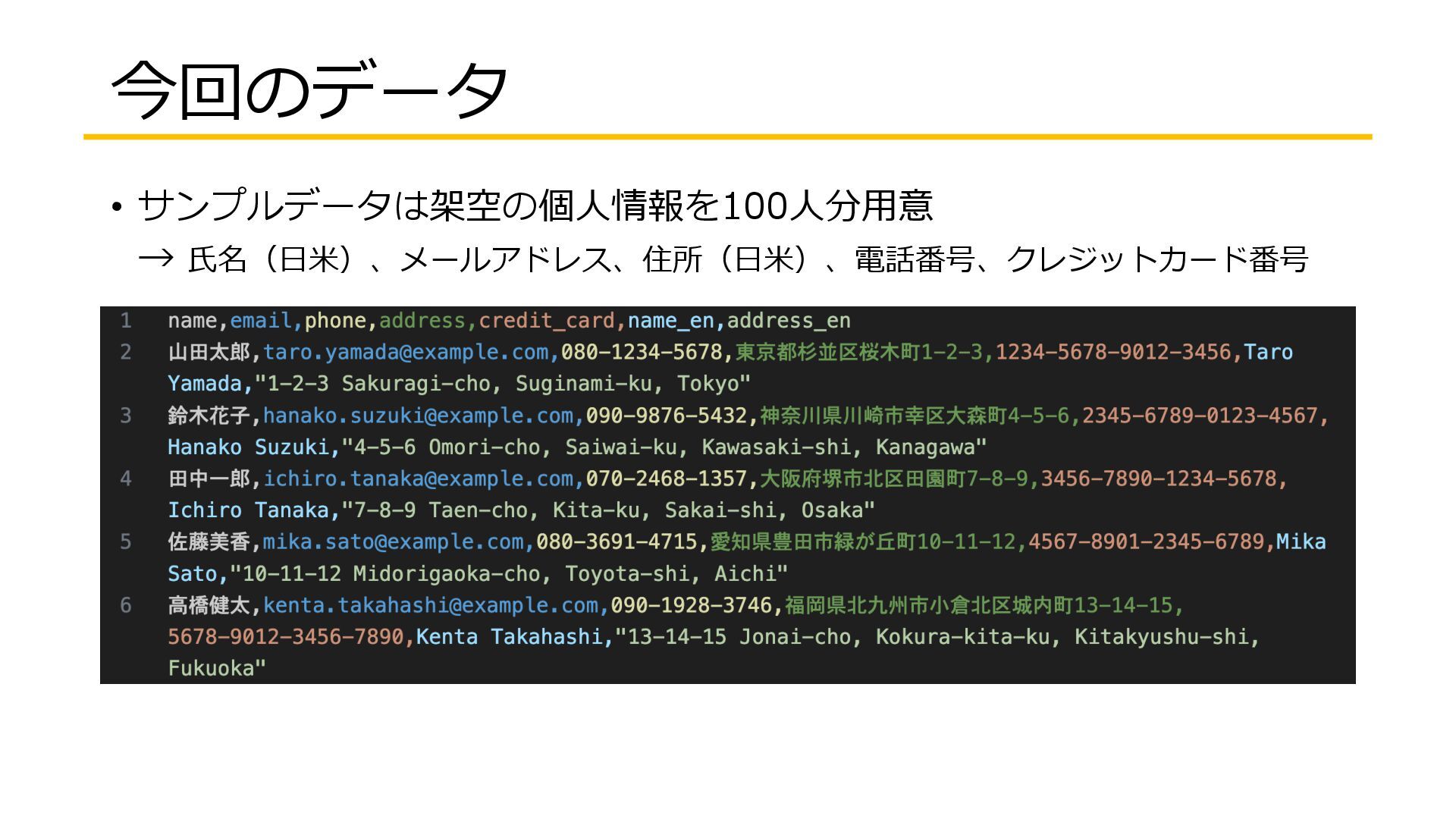1456x819 pixels.
Task: Click ichiro.tanaka@example.com email
Action: (x=418, y=479)
